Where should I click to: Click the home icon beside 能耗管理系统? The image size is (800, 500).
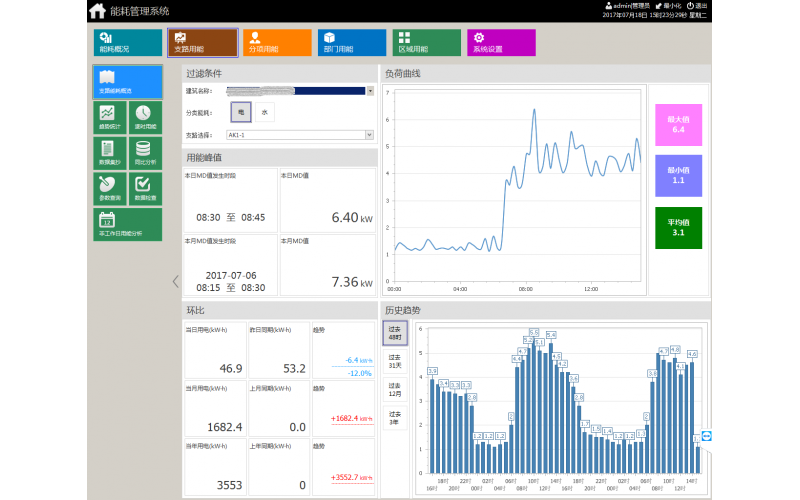click(97, 11)
